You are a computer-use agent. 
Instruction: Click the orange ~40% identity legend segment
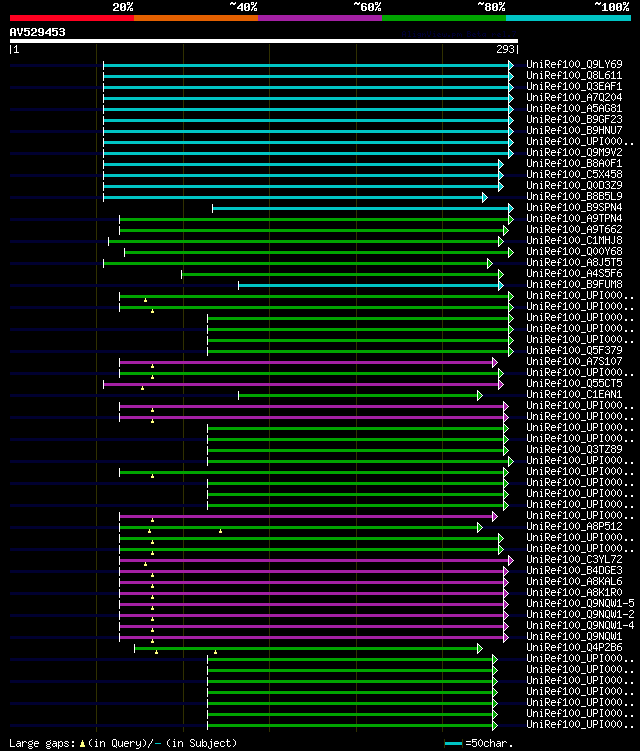196,18
